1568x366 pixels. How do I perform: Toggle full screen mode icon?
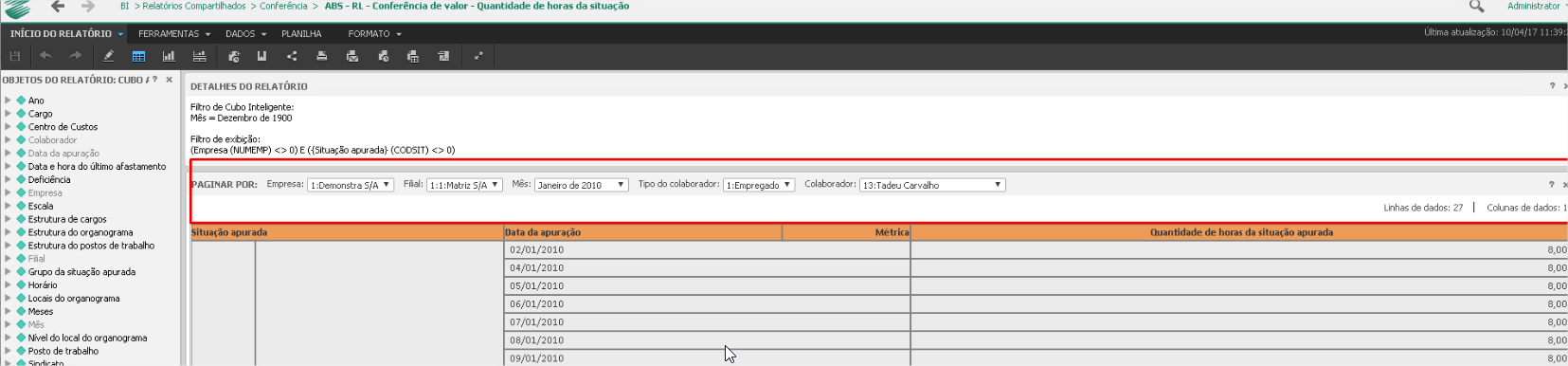click(478, 56)
